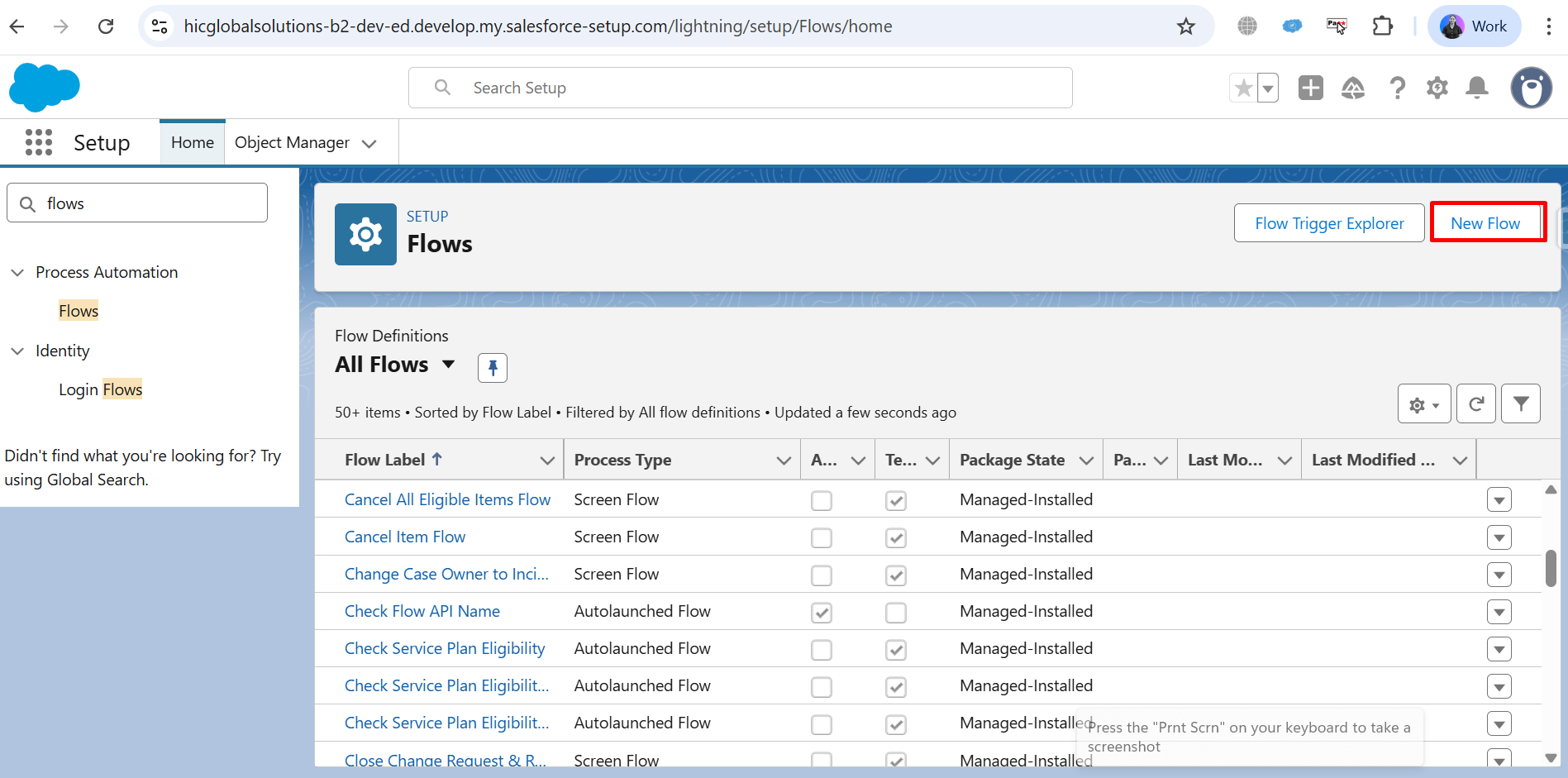Refresh the flow list

coord(1475,404)
